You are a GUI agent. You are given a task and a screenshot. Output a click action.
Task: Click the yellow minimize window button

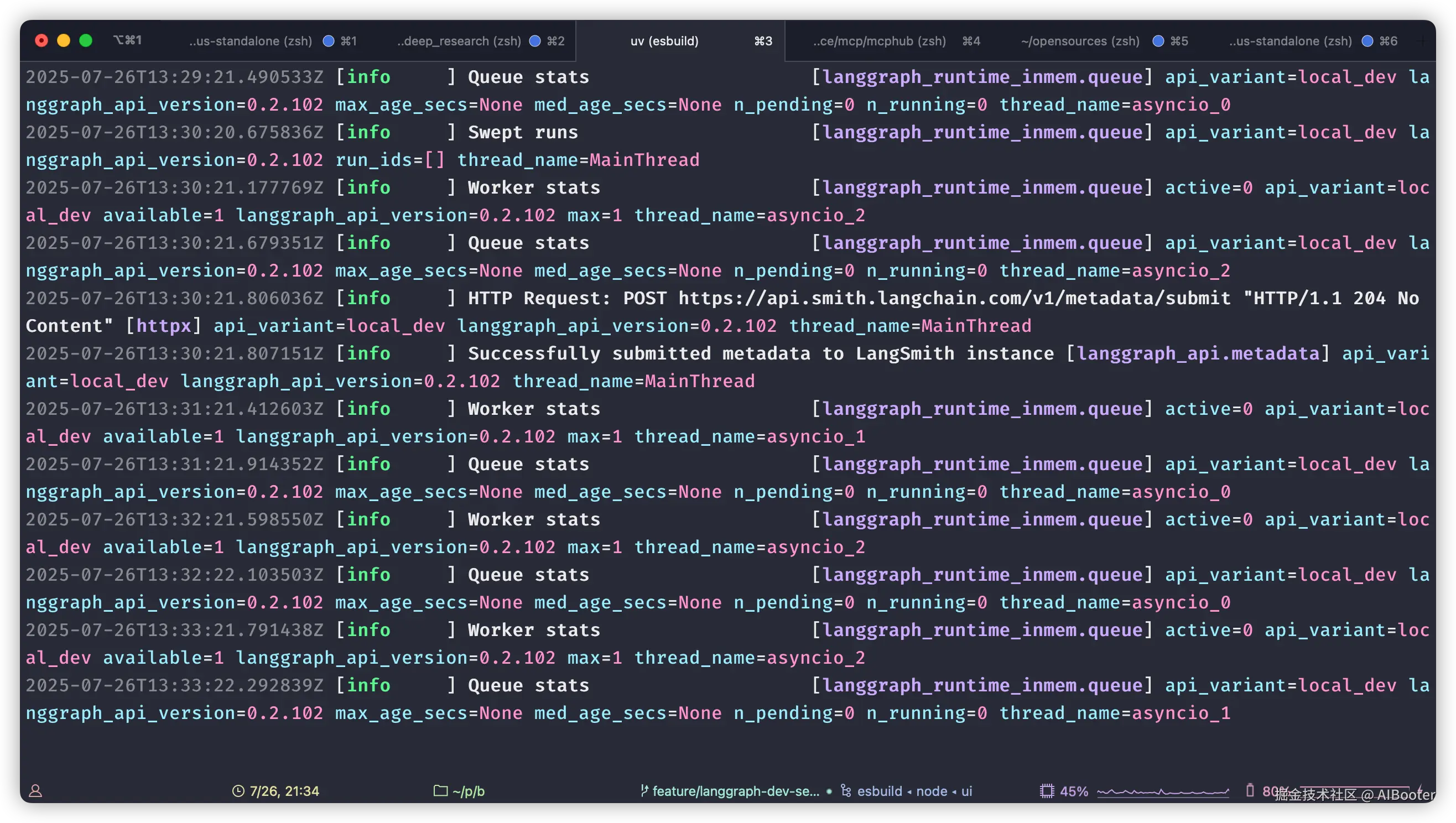pos(64,40)
